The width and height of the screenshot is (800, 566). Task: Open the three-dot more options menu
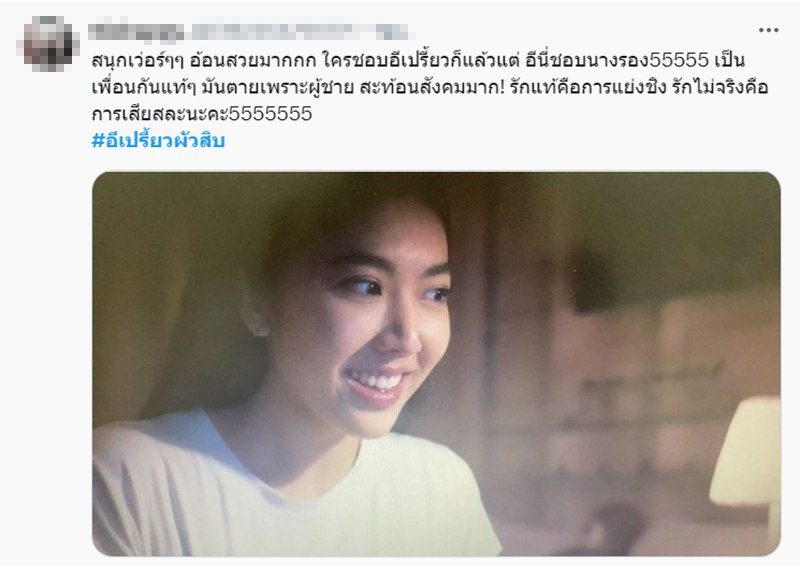768,30
